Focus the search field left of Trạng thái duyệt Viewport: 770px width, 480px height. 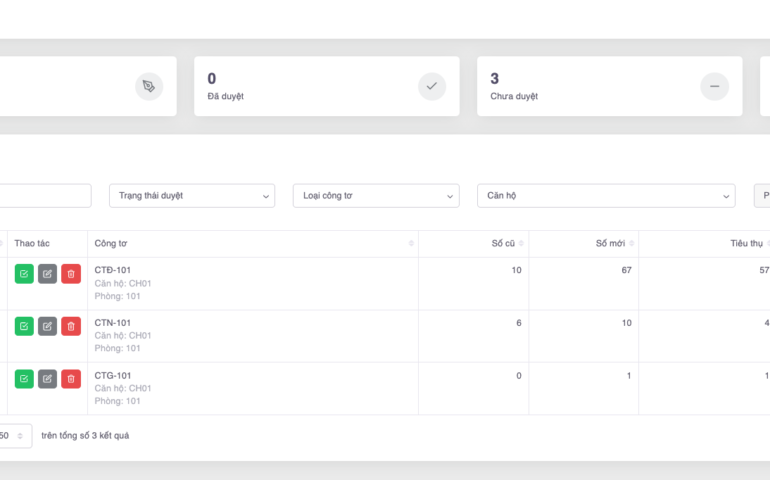point(45,196)
